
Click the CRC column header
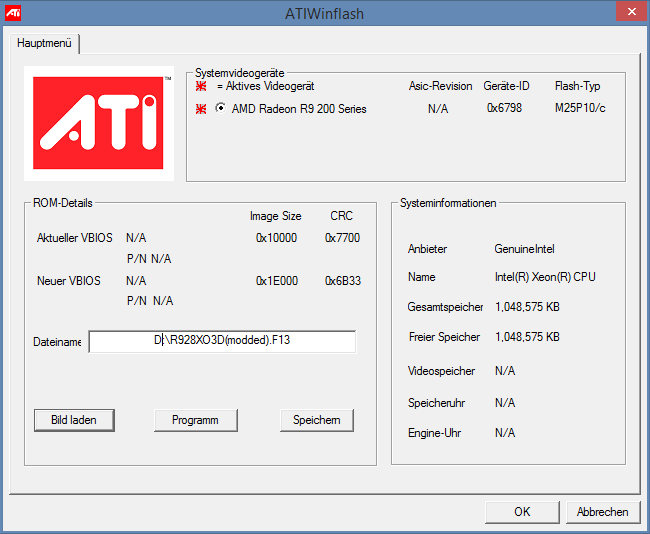pos(342,216)
